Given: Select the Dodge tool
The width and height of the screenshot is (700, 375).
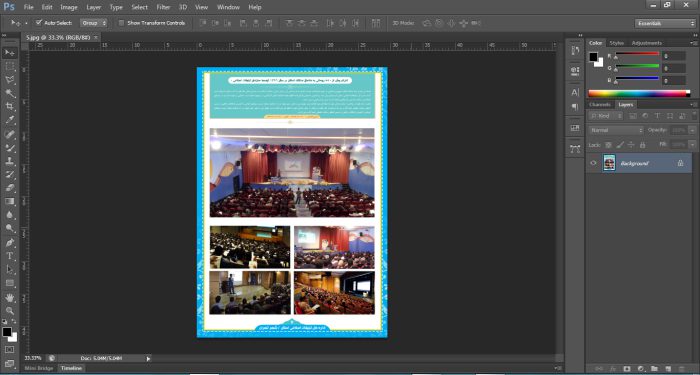Looking at the screenshot, I should (10, 228).
